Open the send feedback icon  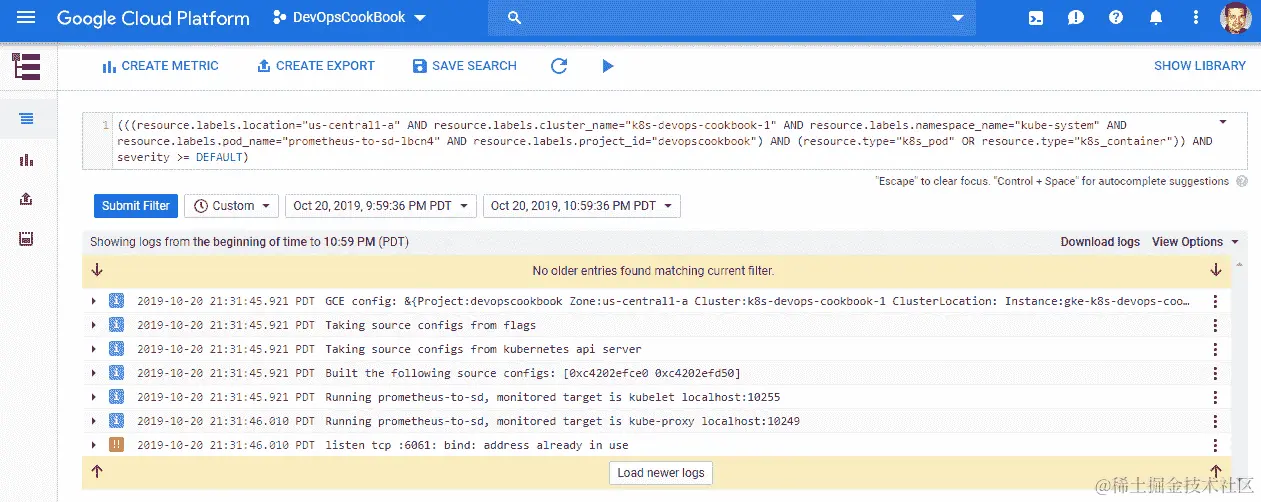point(1076,18)
